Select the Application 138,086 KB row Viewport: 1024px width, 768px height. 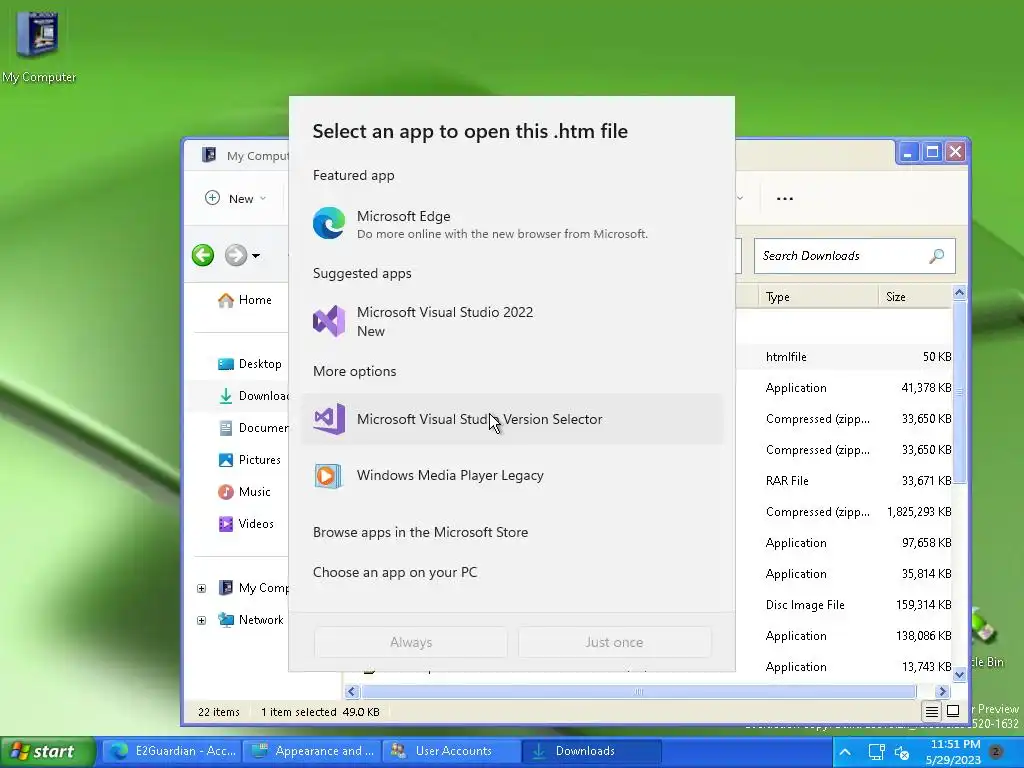[844, 636]
